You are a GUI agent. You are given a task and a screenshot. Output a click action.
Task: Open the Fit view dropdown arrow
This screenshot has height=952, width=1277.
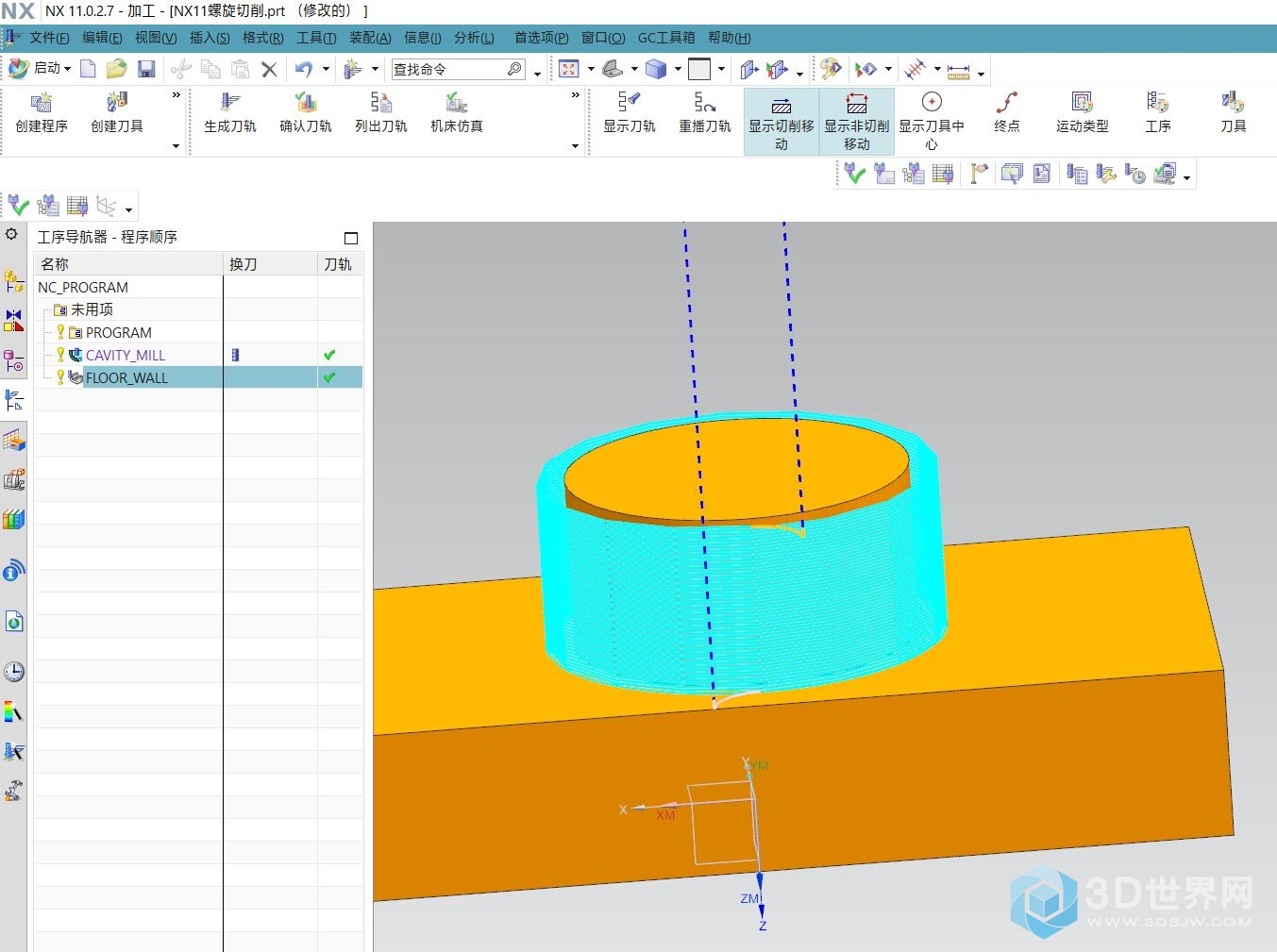pyautogui.click(x=591, y=69)
